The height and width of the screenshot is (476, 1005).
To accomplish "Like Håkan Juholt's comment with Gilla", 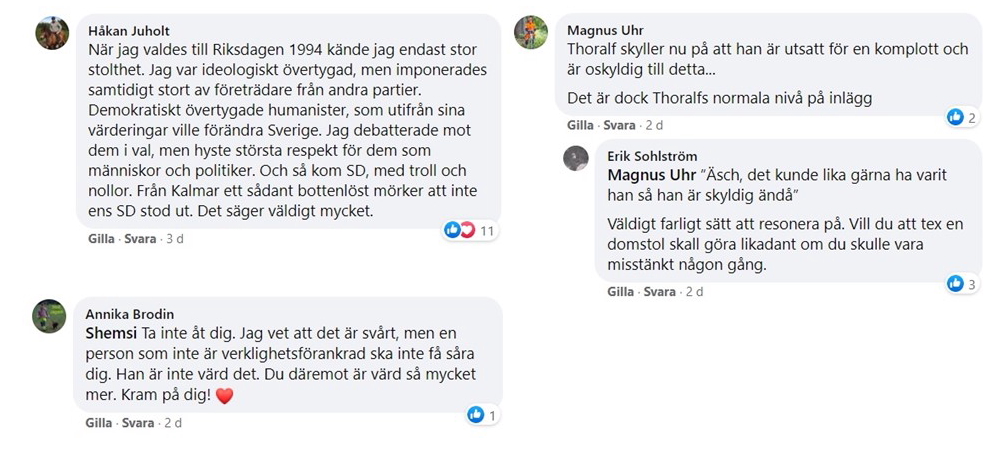I will click(100, 240).
